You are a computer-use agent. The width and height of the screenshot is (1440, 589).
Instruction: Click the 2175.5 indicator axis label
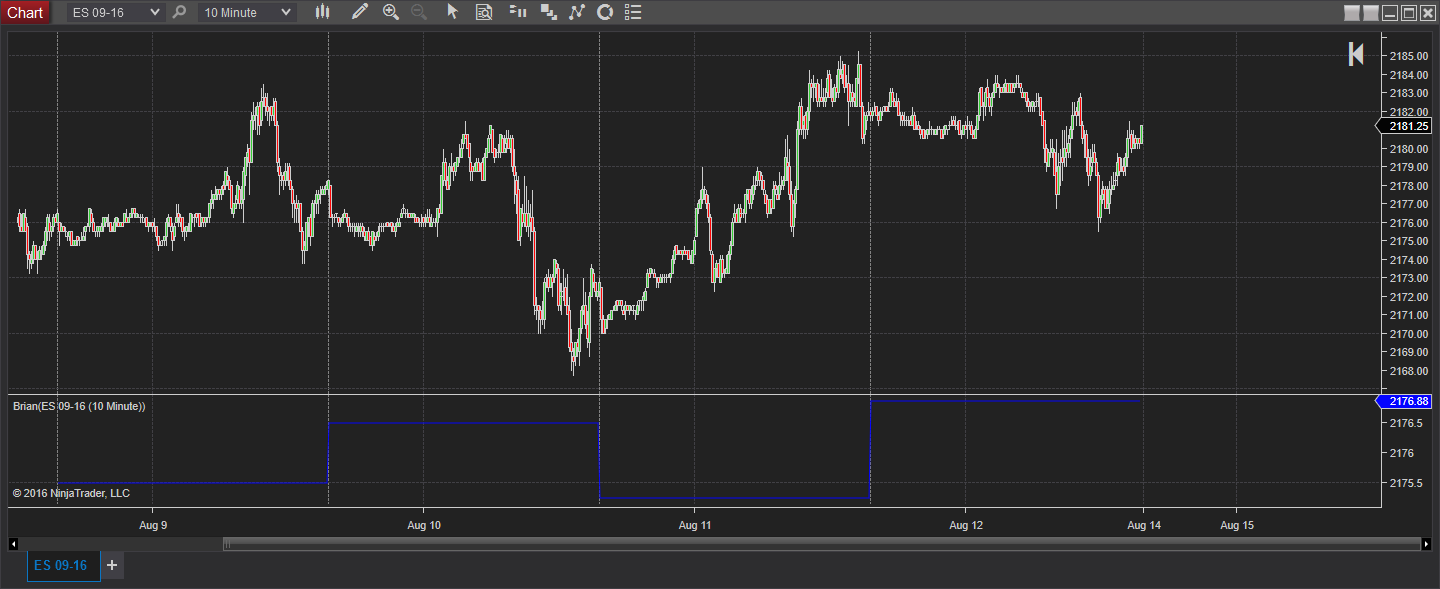(1405, 482)
